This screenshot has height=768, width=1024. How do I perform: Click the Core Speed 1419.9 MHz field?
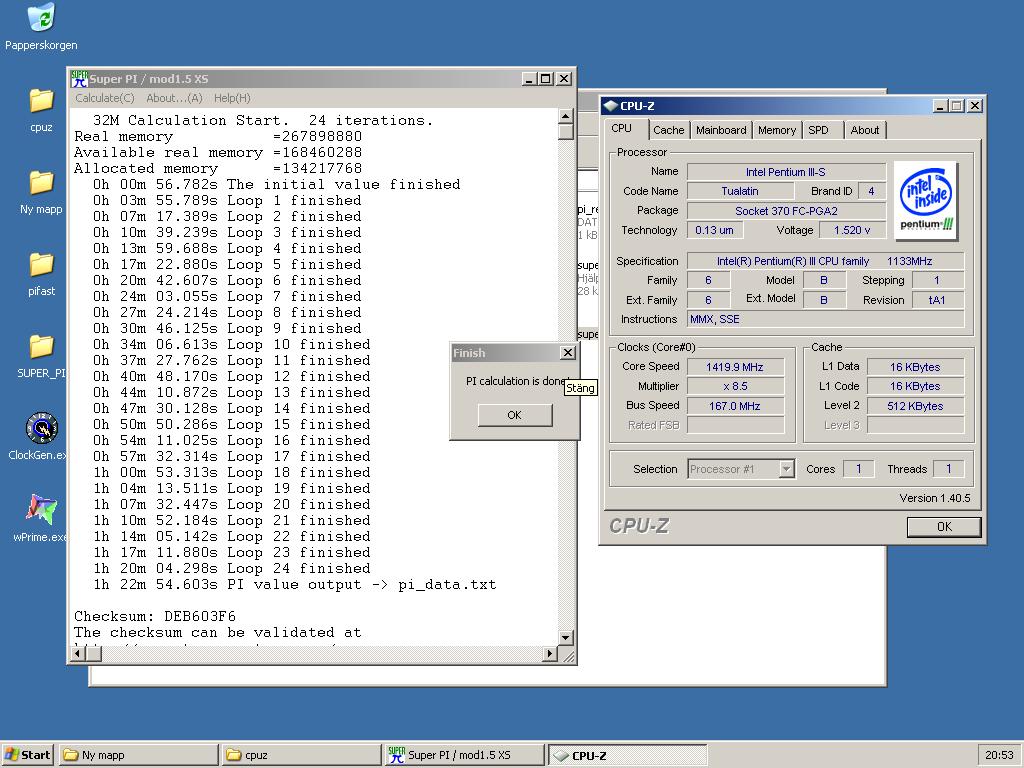click(735, 367)
